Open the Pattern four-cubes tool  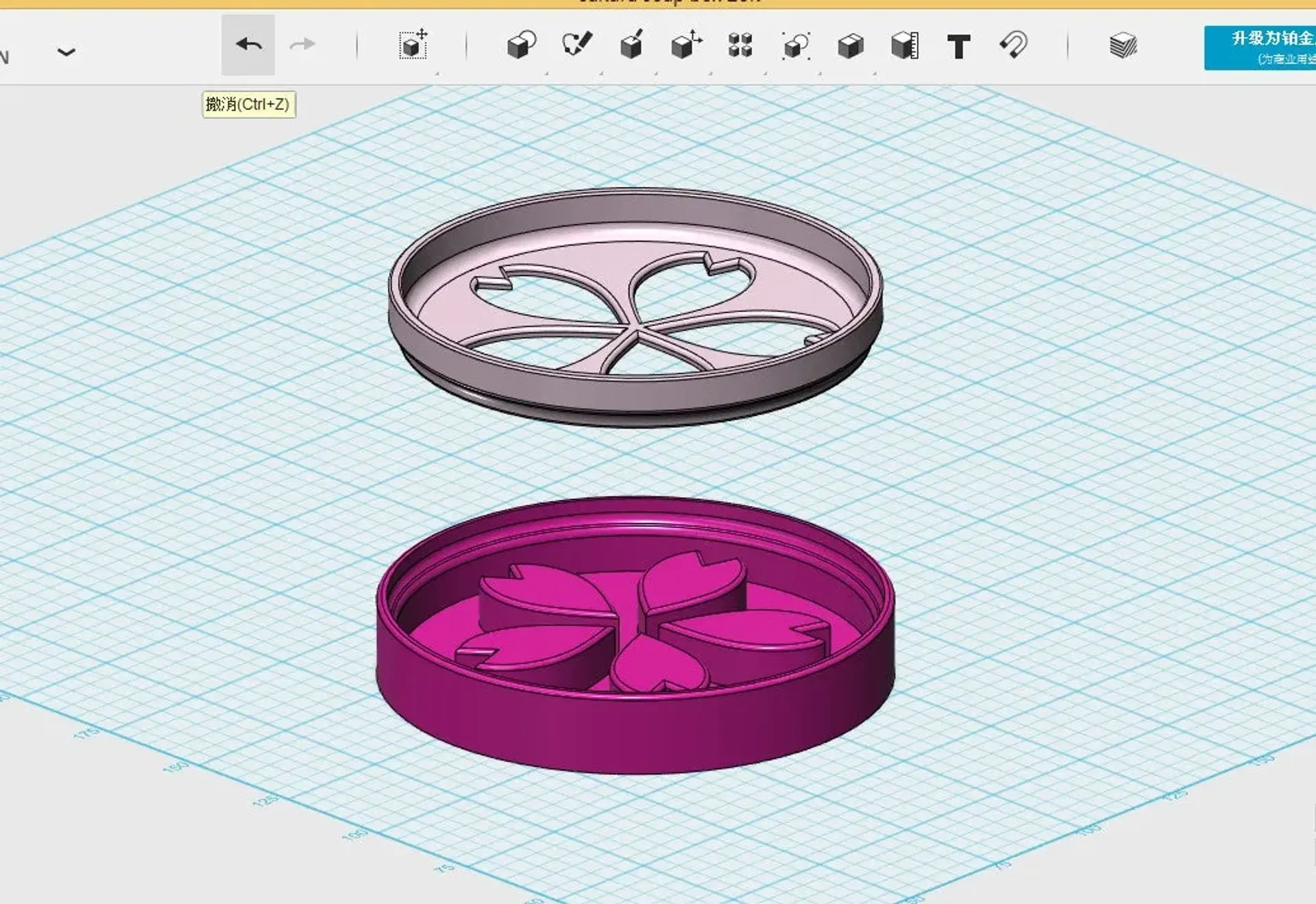pos(740,45)
